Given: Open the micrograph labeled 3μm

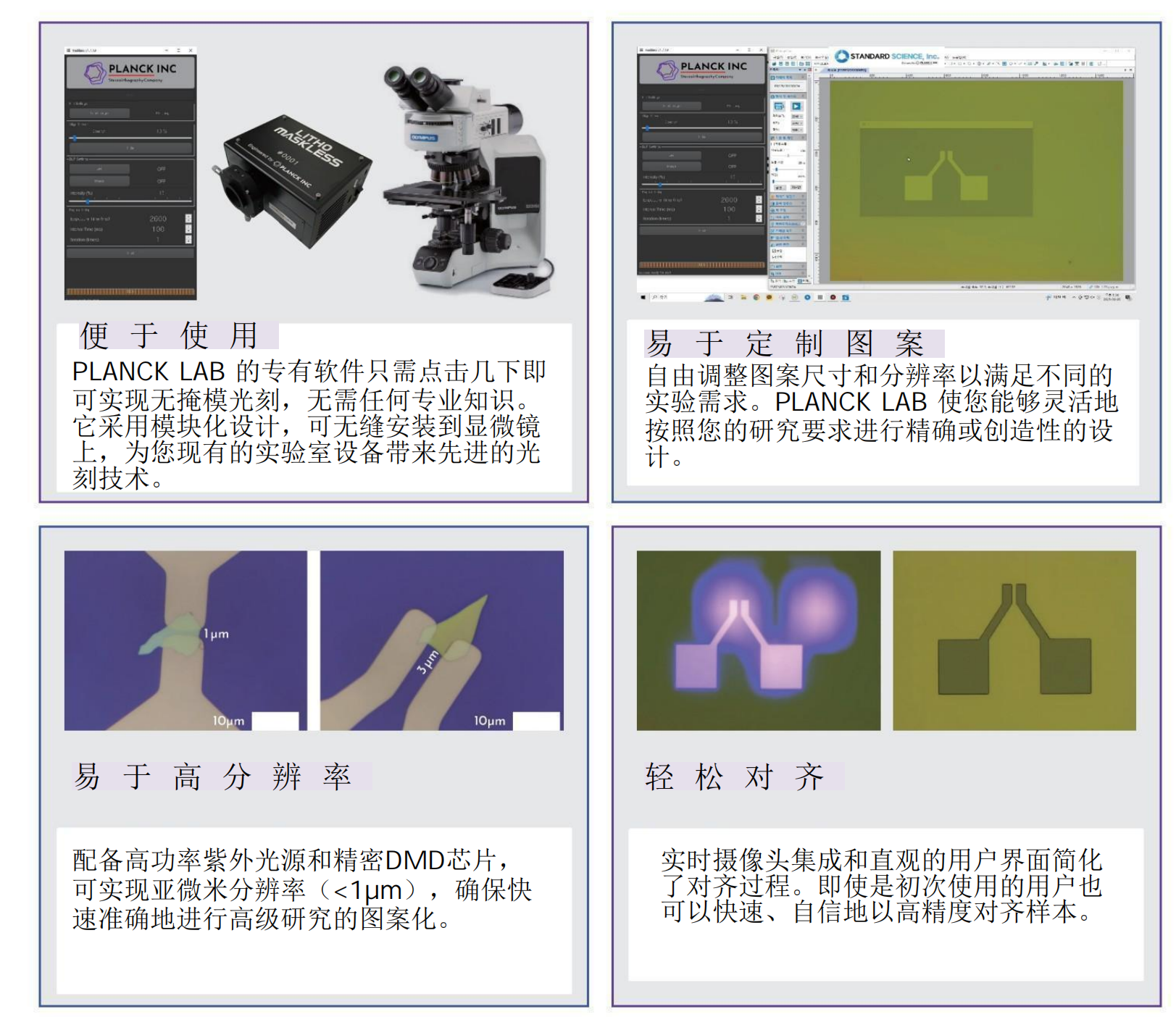Looking at the screenshot, I should [442, 640].
